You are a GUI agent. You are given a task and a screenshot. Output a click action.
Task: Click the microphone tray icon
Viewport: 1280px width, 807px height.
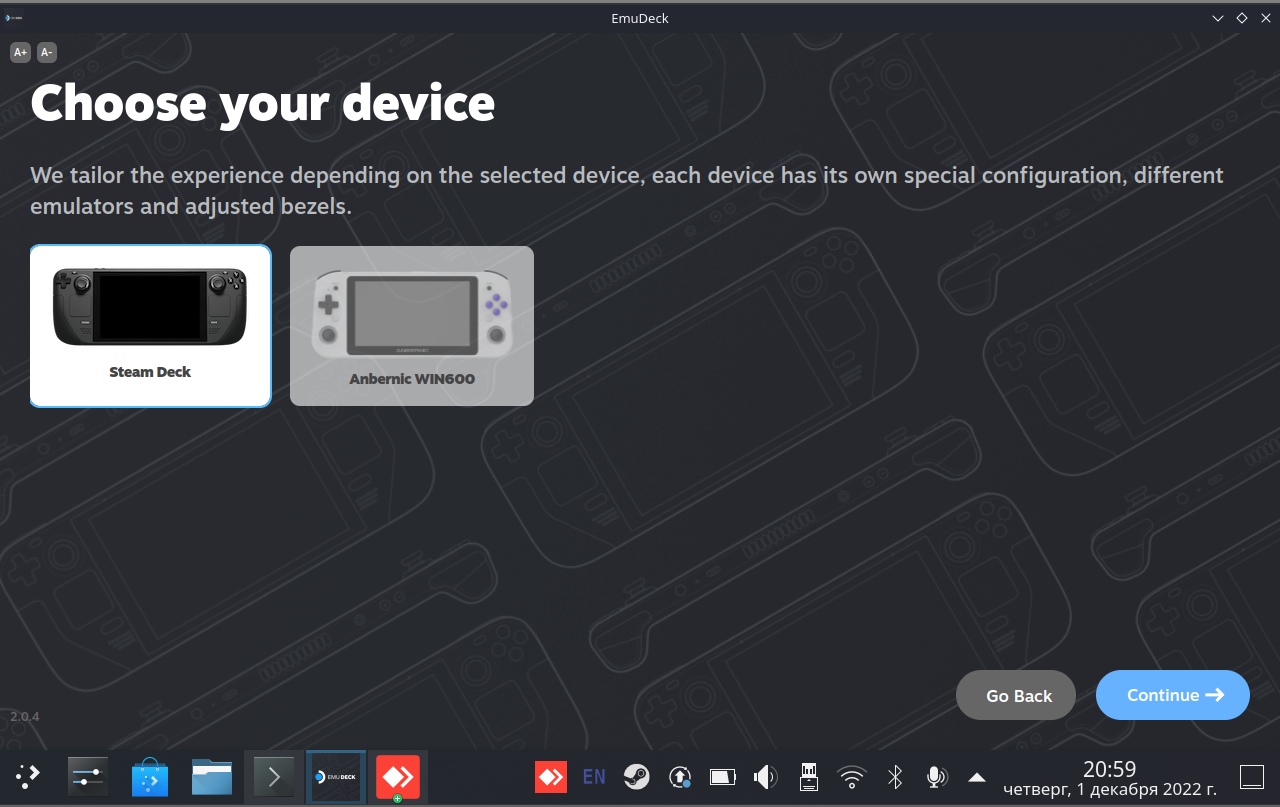click(936, 777)
